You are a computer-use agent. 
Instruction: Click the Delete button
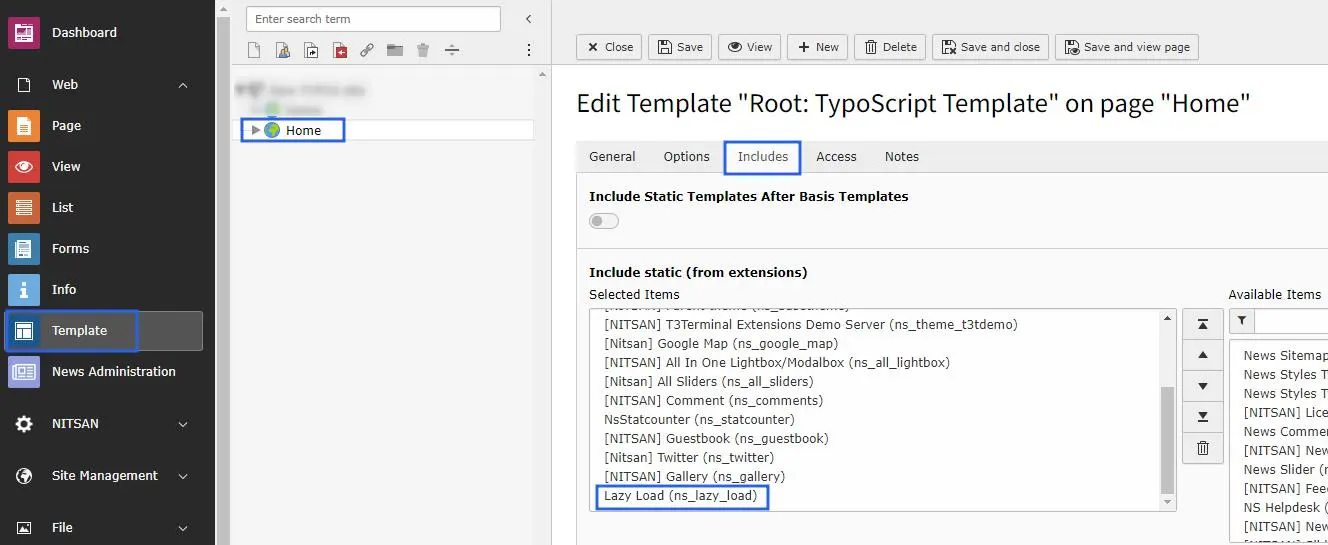[890, 47]
